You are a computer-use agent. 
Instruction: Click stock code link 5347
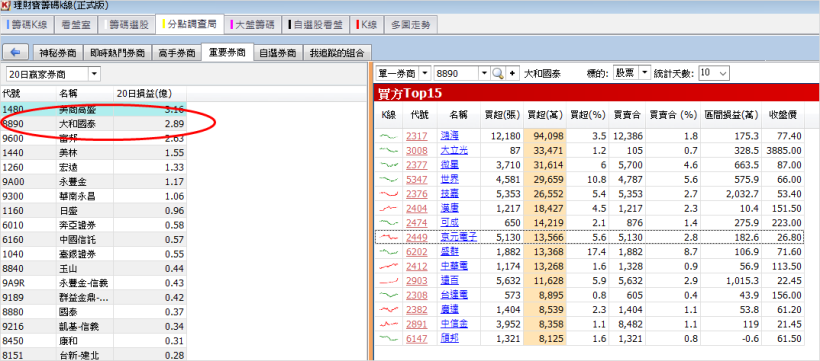coord(417,179)
